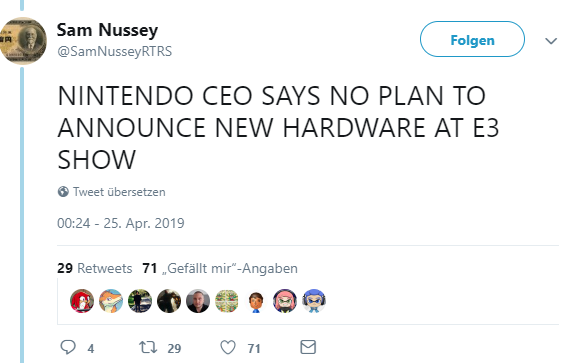View the 71 Gefällt mir-Angaben list

coord(220,269)
